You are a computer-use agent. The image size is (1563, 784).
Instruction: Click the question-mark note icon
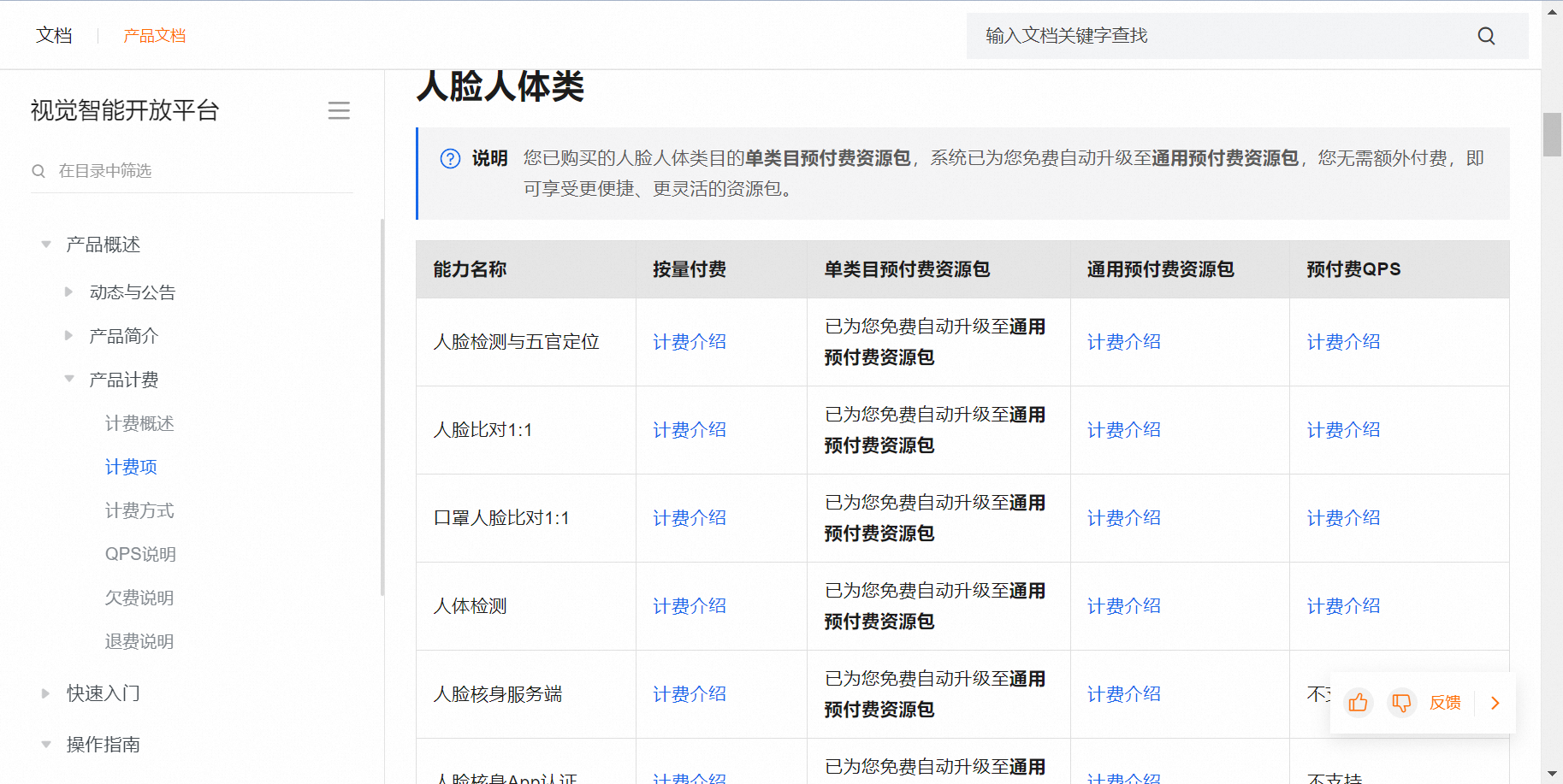tap(450, 158)
